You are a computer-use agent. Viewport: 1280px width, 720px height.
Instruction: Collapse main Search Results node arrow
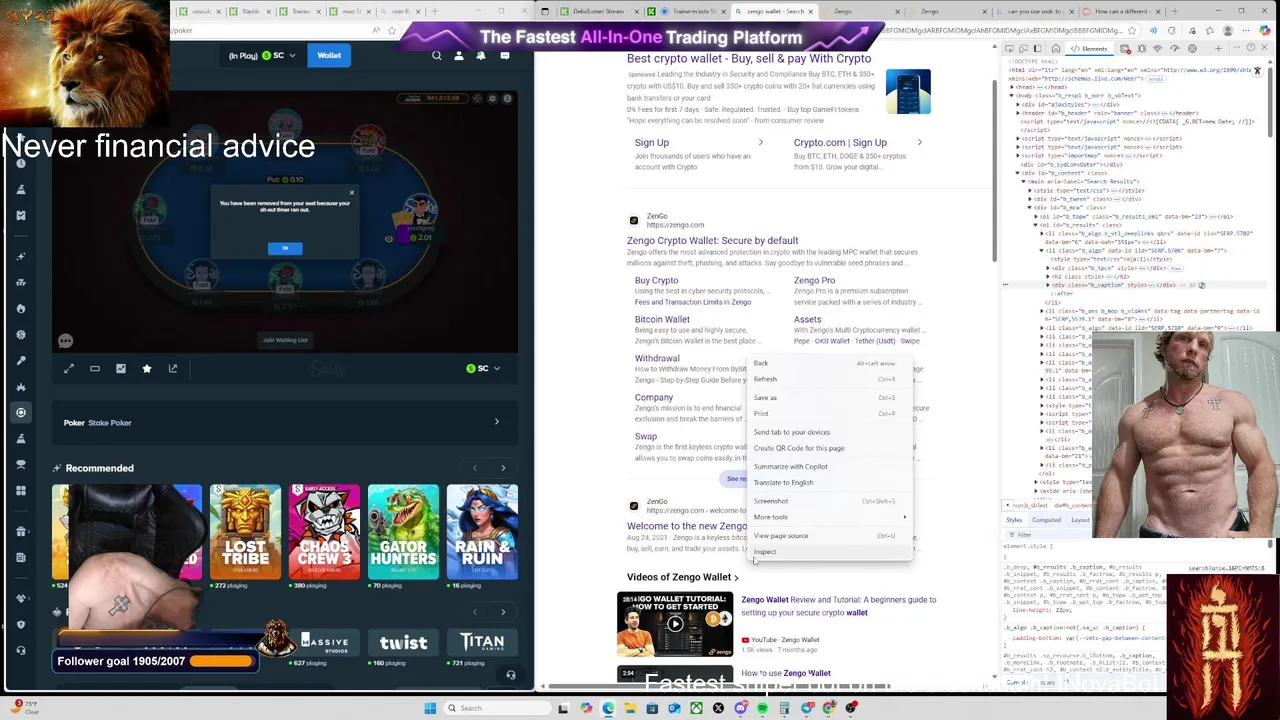coord(1023,181)
